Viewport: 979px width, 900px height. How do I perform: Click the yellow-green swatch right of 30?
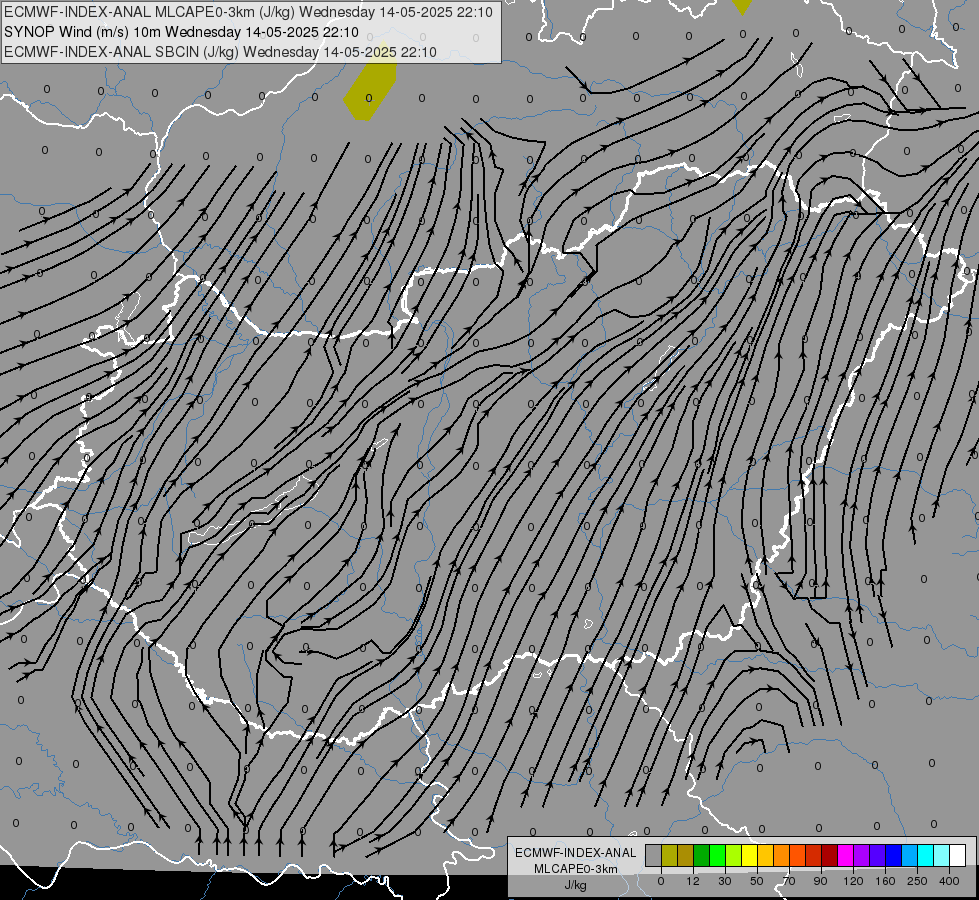734,856
